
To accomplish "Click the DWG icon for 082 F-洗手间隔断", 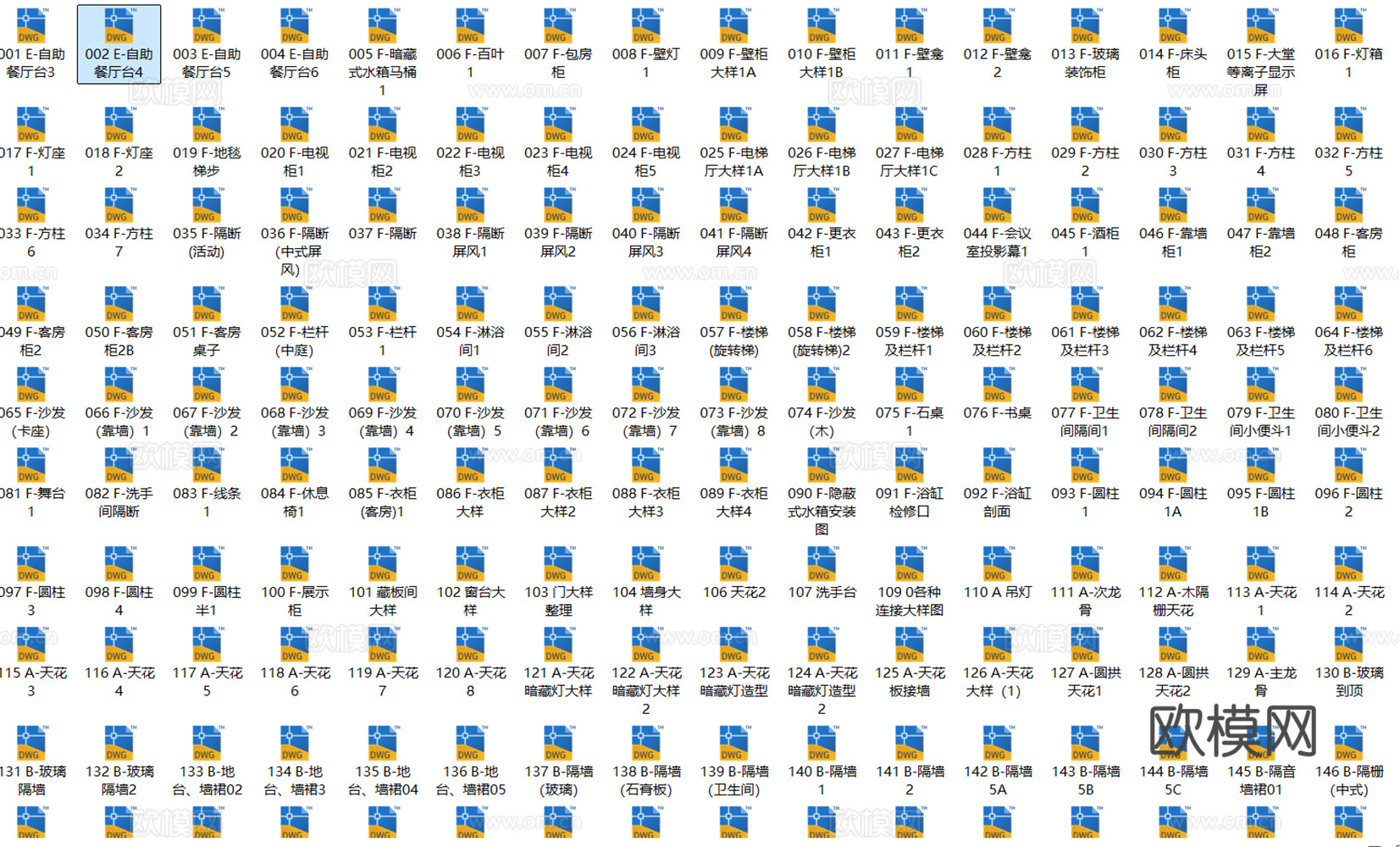I will point(119,465).
